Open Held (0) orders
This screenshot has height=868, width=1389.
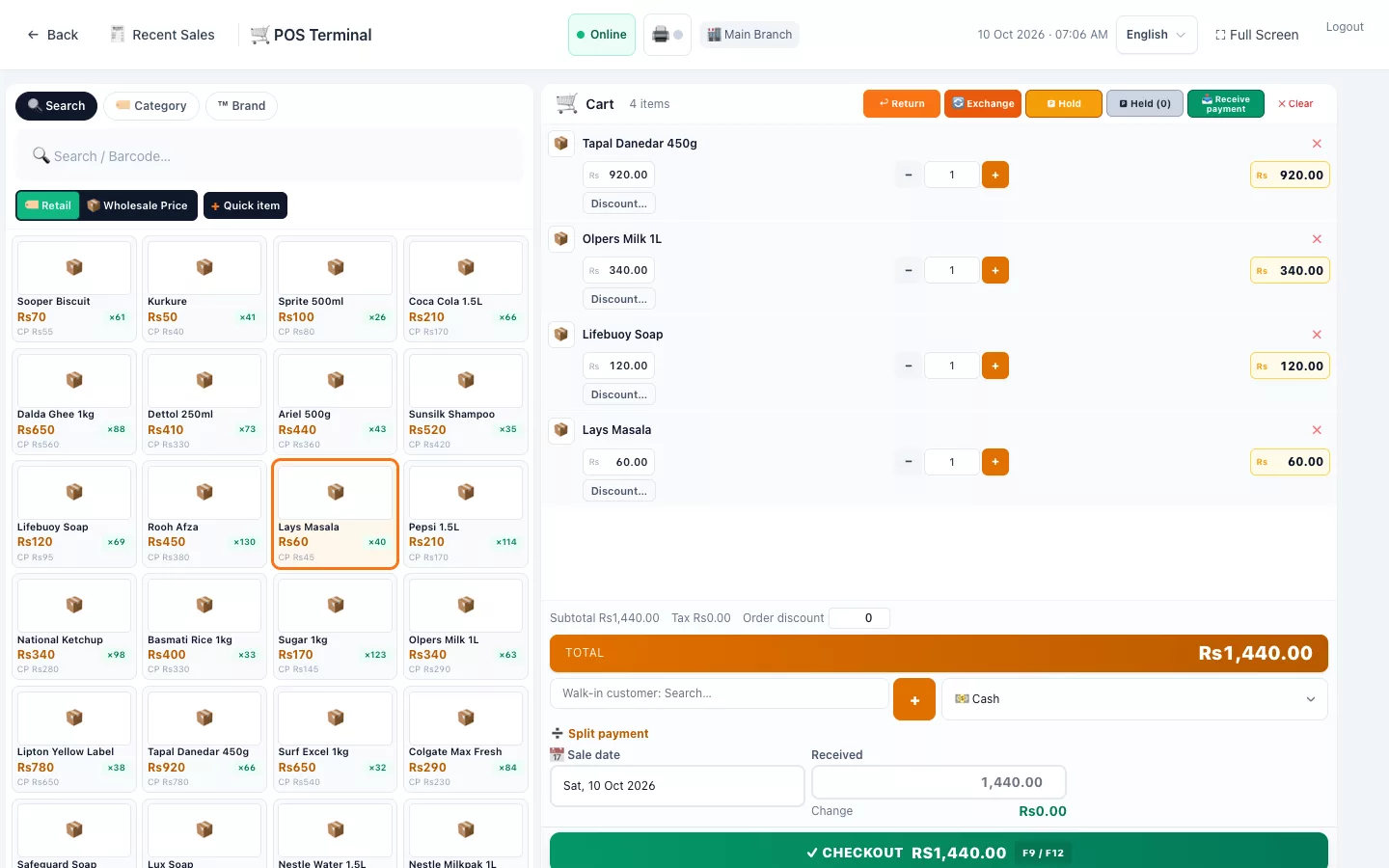1145,103
